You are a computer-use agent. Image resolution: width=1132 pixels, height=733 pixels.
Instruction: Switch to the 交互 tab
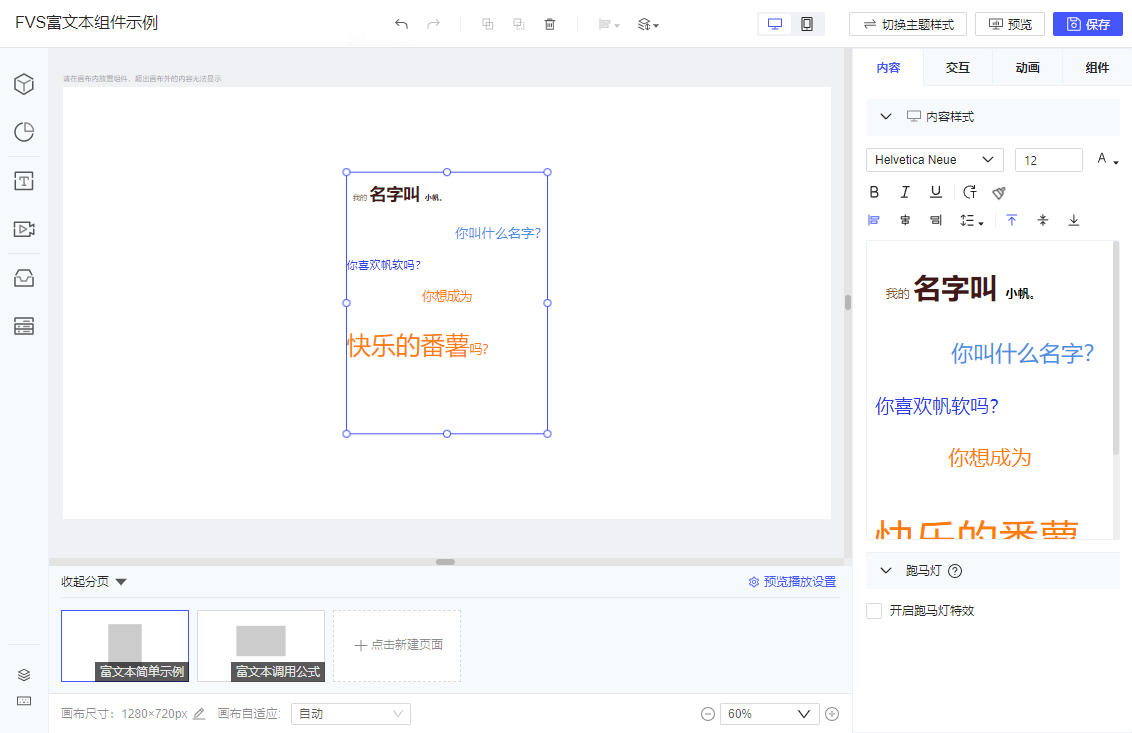(x=957, y=68)
